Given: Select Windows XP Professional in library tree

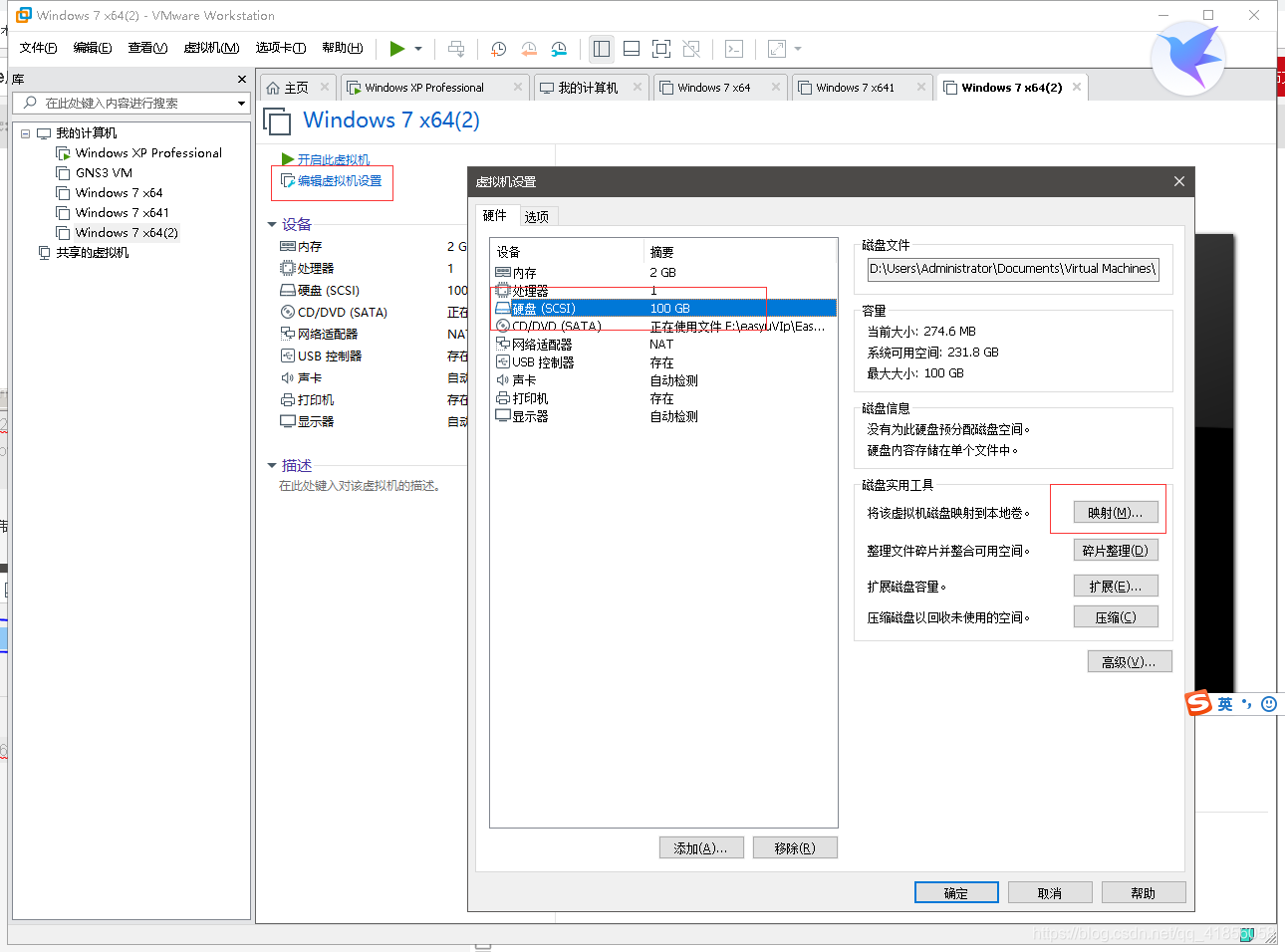Looking at the screenshot, I should (x=148, y=153).
